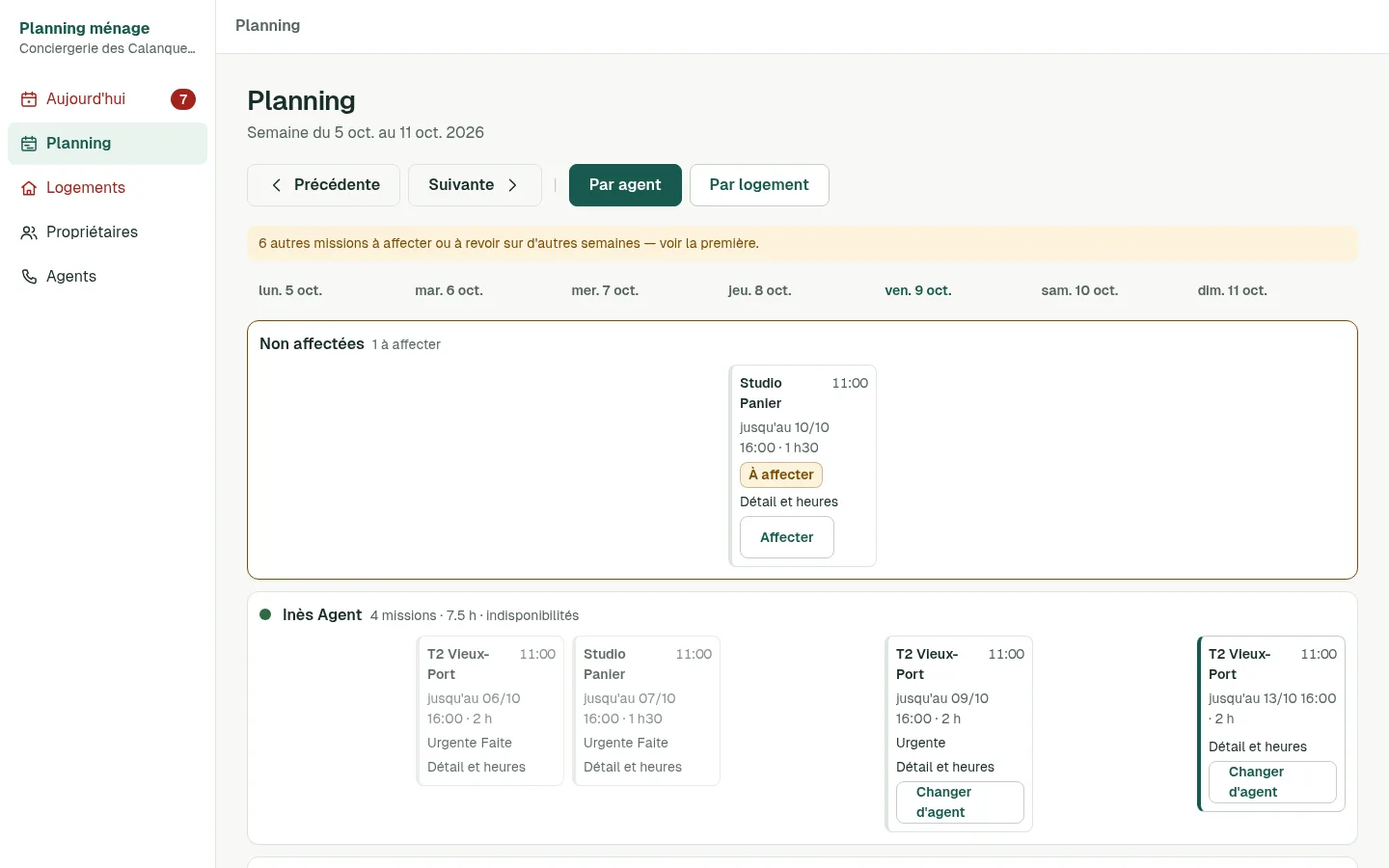Screen dimensions: 1389x868
Task: Click the calendar icon beside Aujourd'hui
Action: pos(29,99)
